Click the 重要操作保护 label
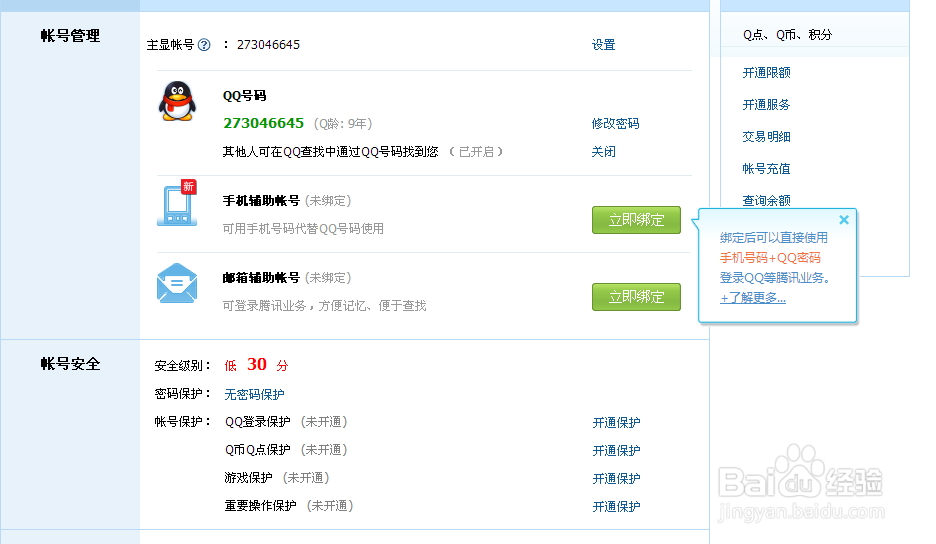This screenshot has width=936, height=544. tap(260, 506)
